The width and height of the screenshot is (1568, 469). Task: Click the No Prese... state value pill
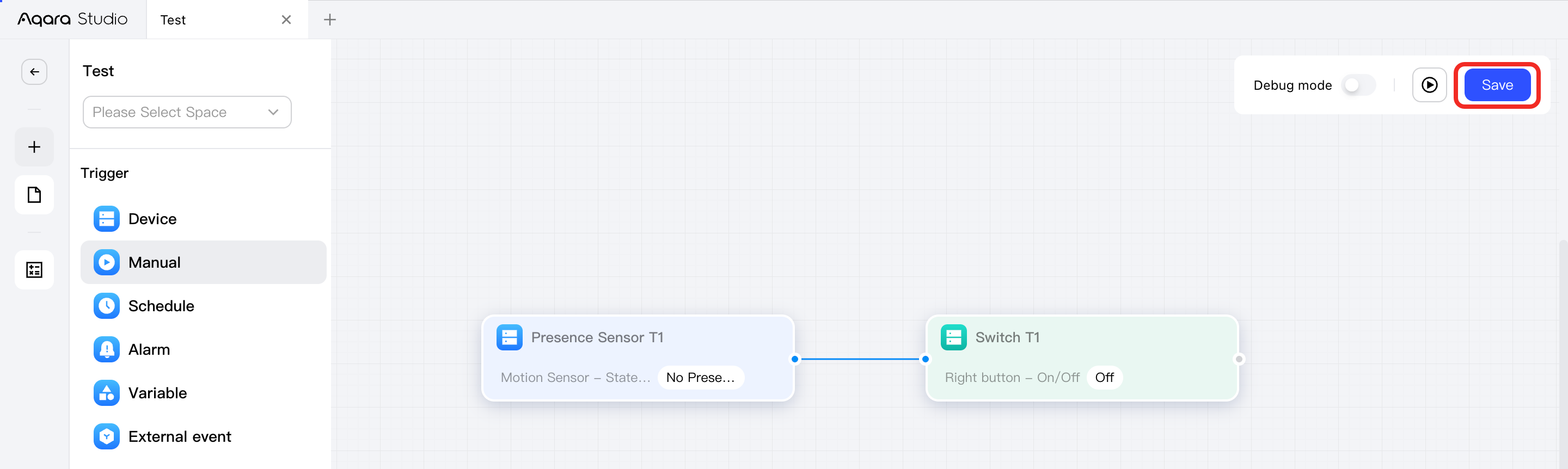pos(700,377)
